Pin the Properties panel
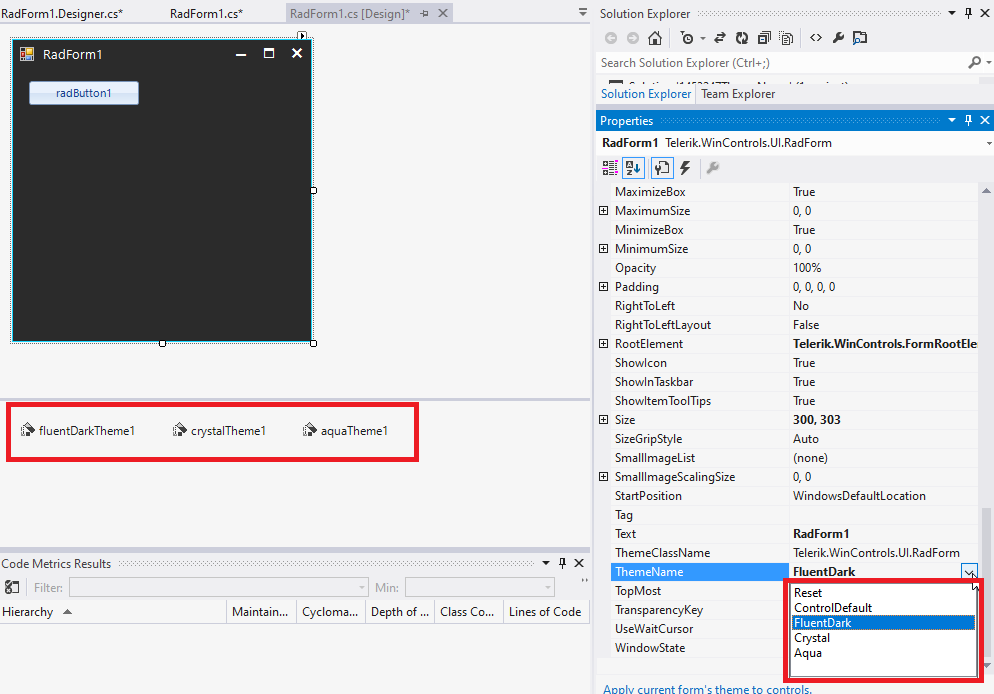This screenshot has width=994, height=694. 969,120
